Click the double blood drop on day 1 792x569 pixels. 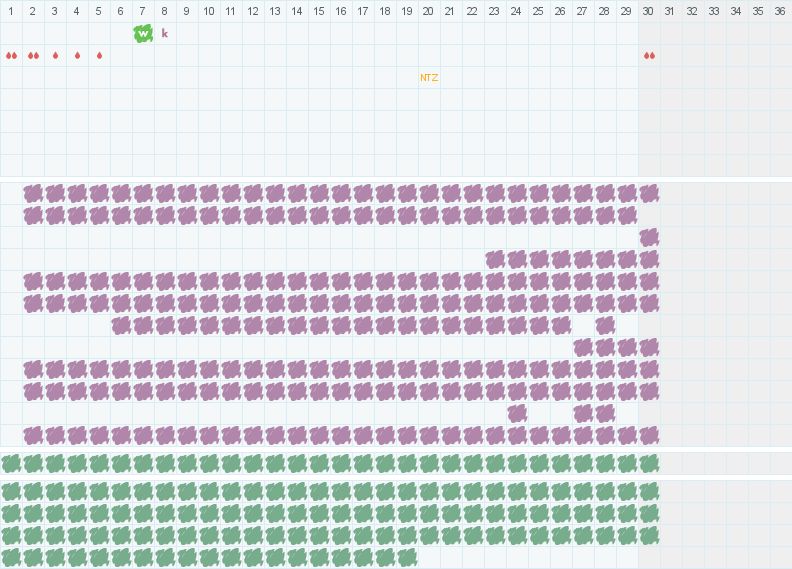tap(11, 55)
